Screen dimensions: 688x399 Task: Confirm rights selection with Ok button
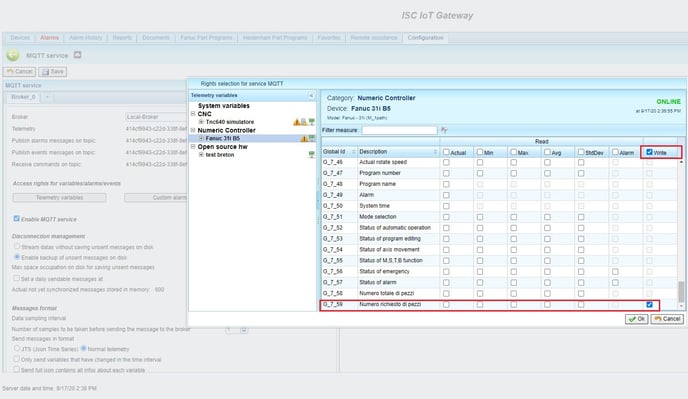637,319
